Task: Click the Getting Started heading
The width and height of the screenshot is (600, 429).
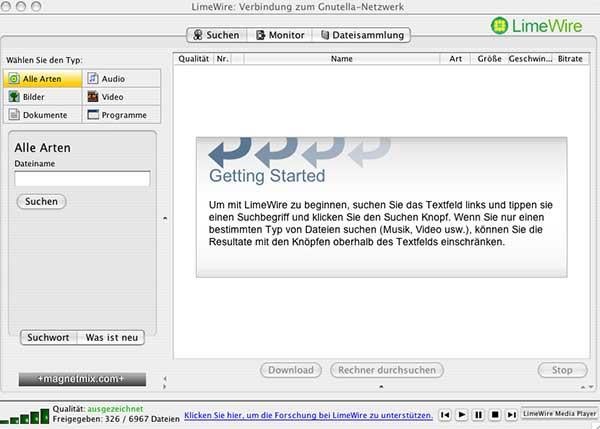Action: pyautogui.click(x=267, y=176)
